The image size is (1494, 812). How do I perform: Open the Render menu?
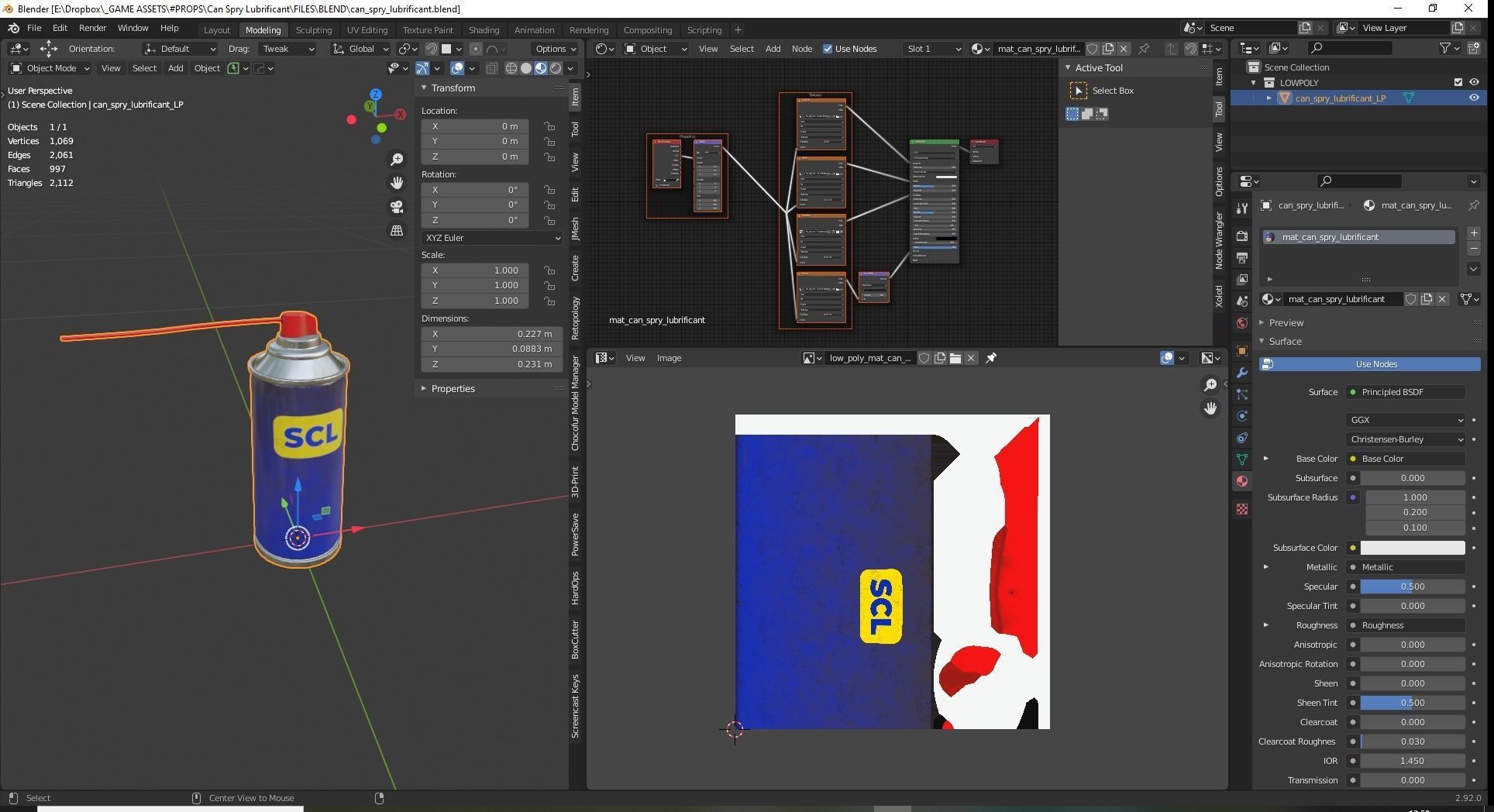(92, 28)
